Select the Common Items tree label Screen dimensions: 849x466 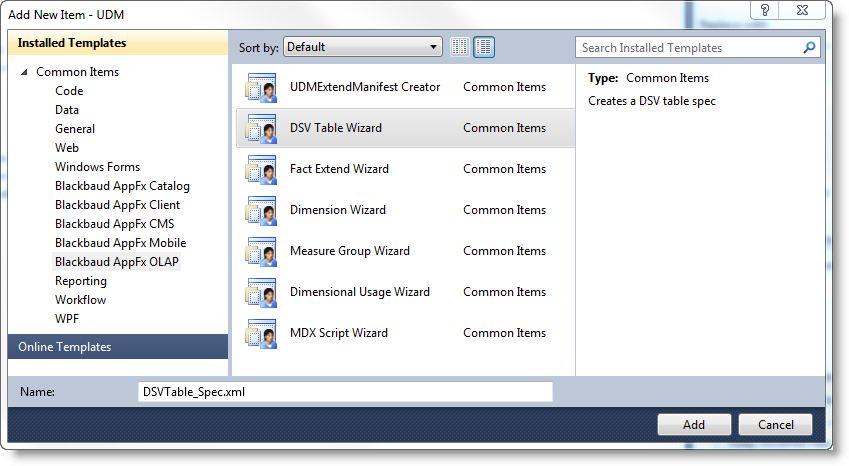pyautogui.click(x=77, y=72)
